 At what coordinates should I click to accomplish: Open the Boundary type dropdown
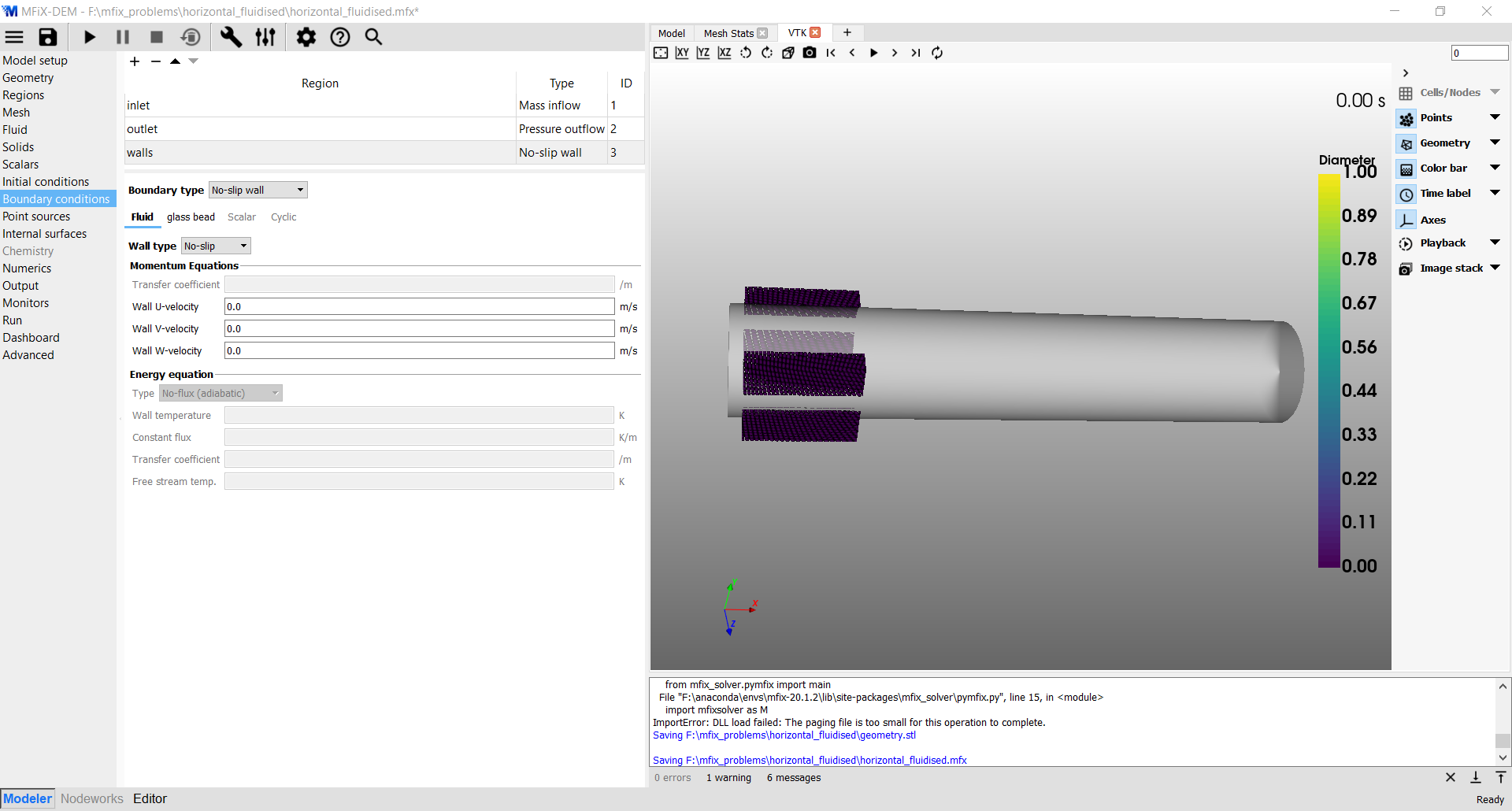(x=258, y=190)
